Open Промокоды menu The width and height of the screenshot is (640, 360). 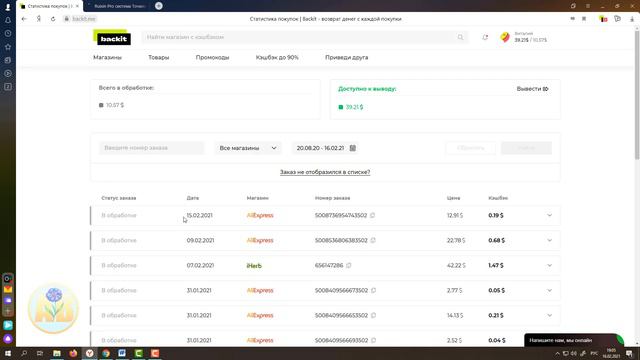(212, 58)
